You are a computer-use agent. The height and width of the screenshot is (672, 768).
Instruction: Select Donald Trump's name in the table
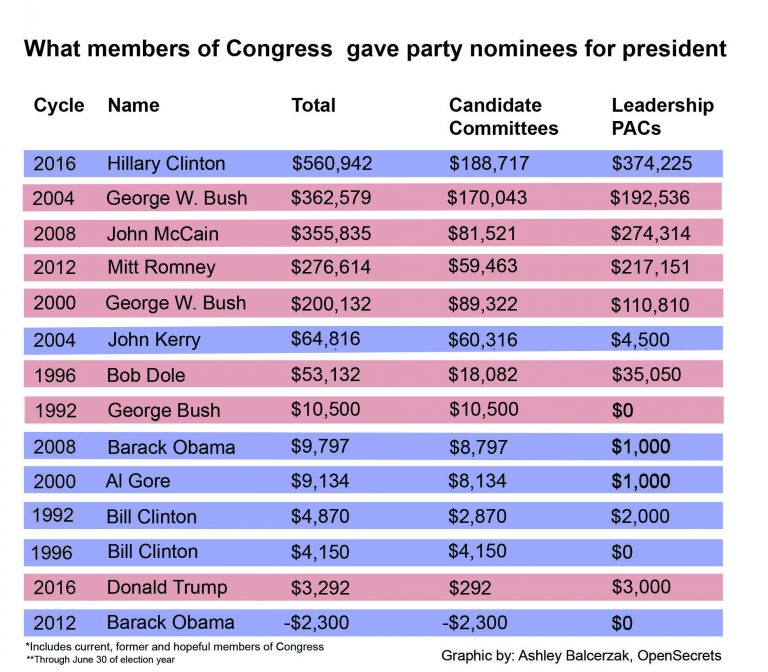point(166,587)
